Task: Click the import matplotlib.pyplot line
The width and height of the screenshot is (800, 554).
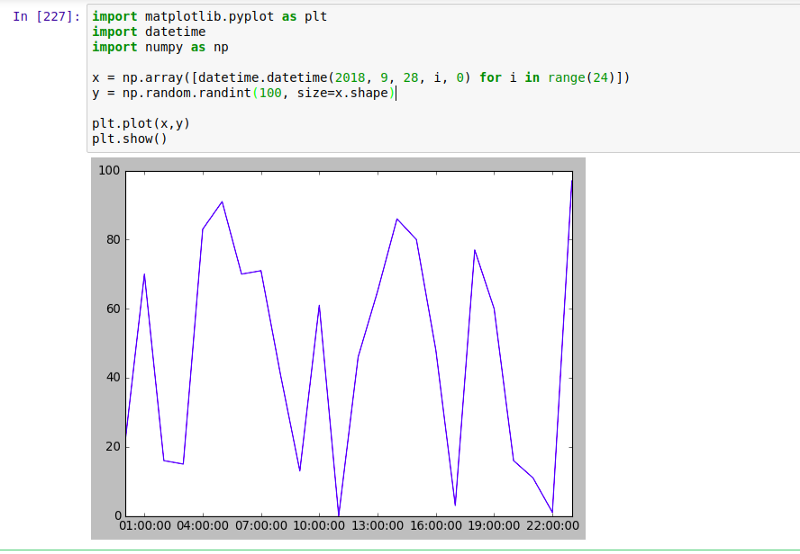Action: 209,17
